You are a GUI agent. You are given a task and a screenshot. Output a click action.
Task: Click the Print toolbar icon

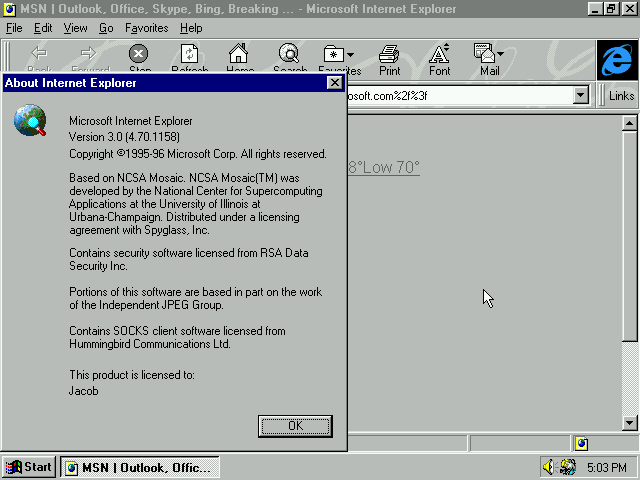[x=389, y=53]
